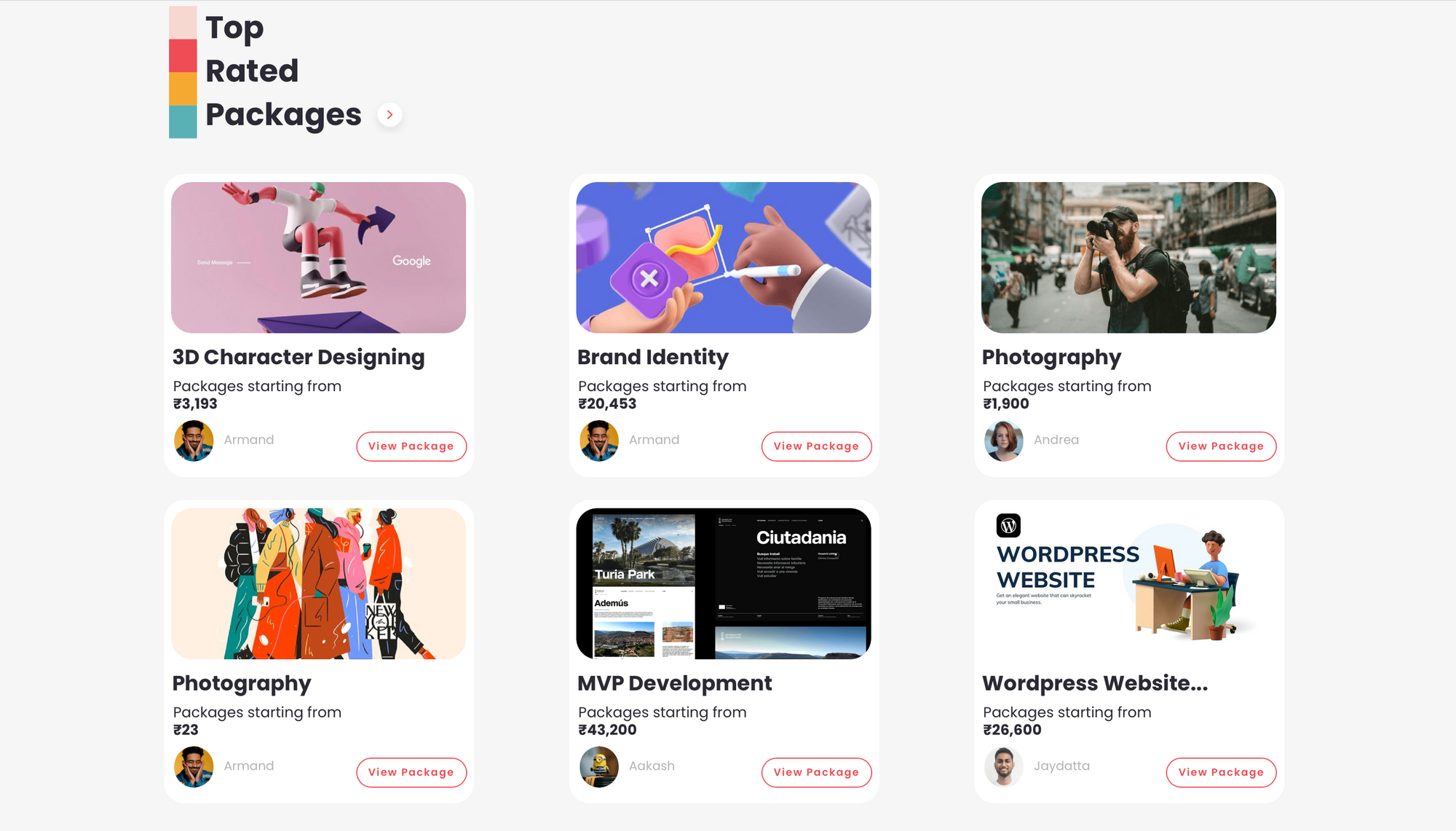Open the 3D Character Designing thumbnail
Viewport: 1456px width, 831px height.
tap(318, 258)
